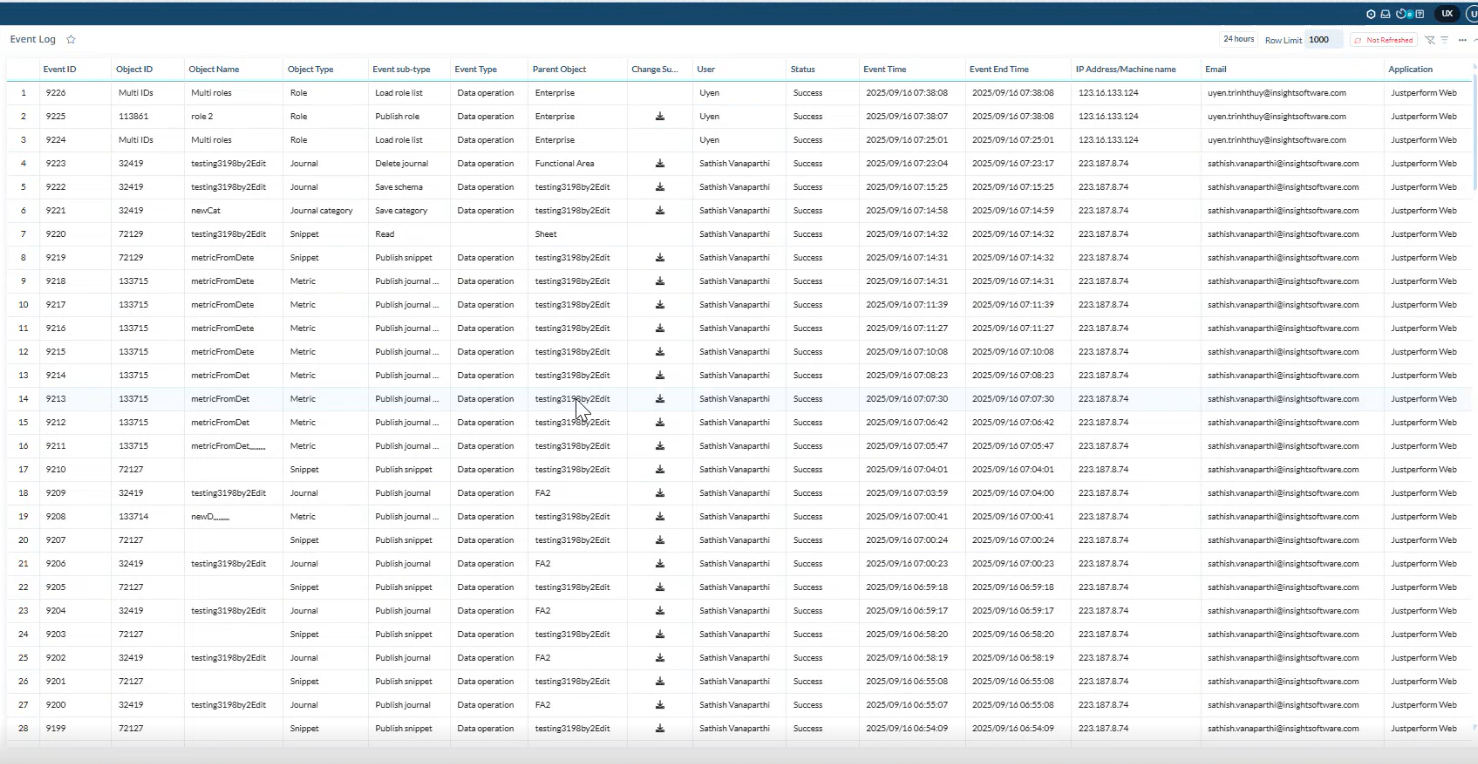The width and height of the screenshot is (1478, 764).
Task: Collapse the toolbar using the chevron icon
Action: (1474, 41)
